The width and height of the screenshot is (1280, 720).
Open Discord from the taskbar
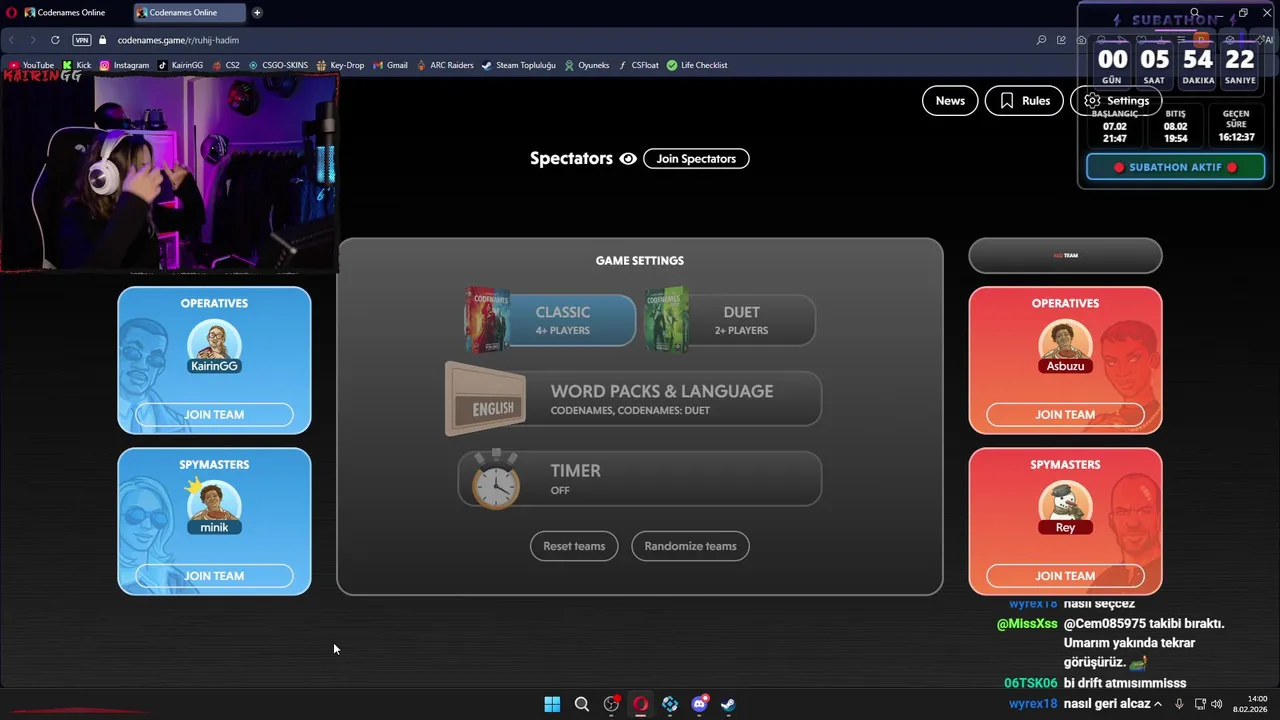click(x=699, y=704)
